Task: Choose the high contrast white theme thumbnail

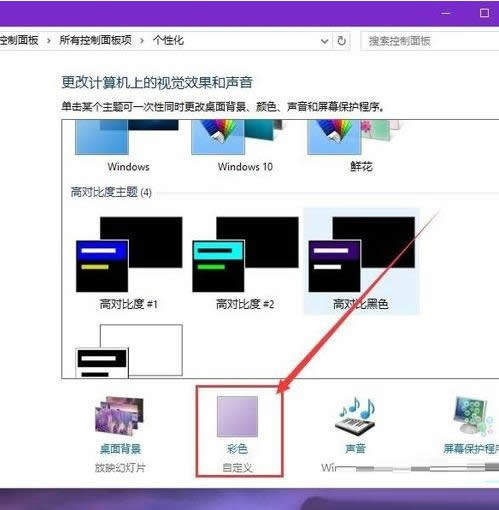Action: coord(129,351)
